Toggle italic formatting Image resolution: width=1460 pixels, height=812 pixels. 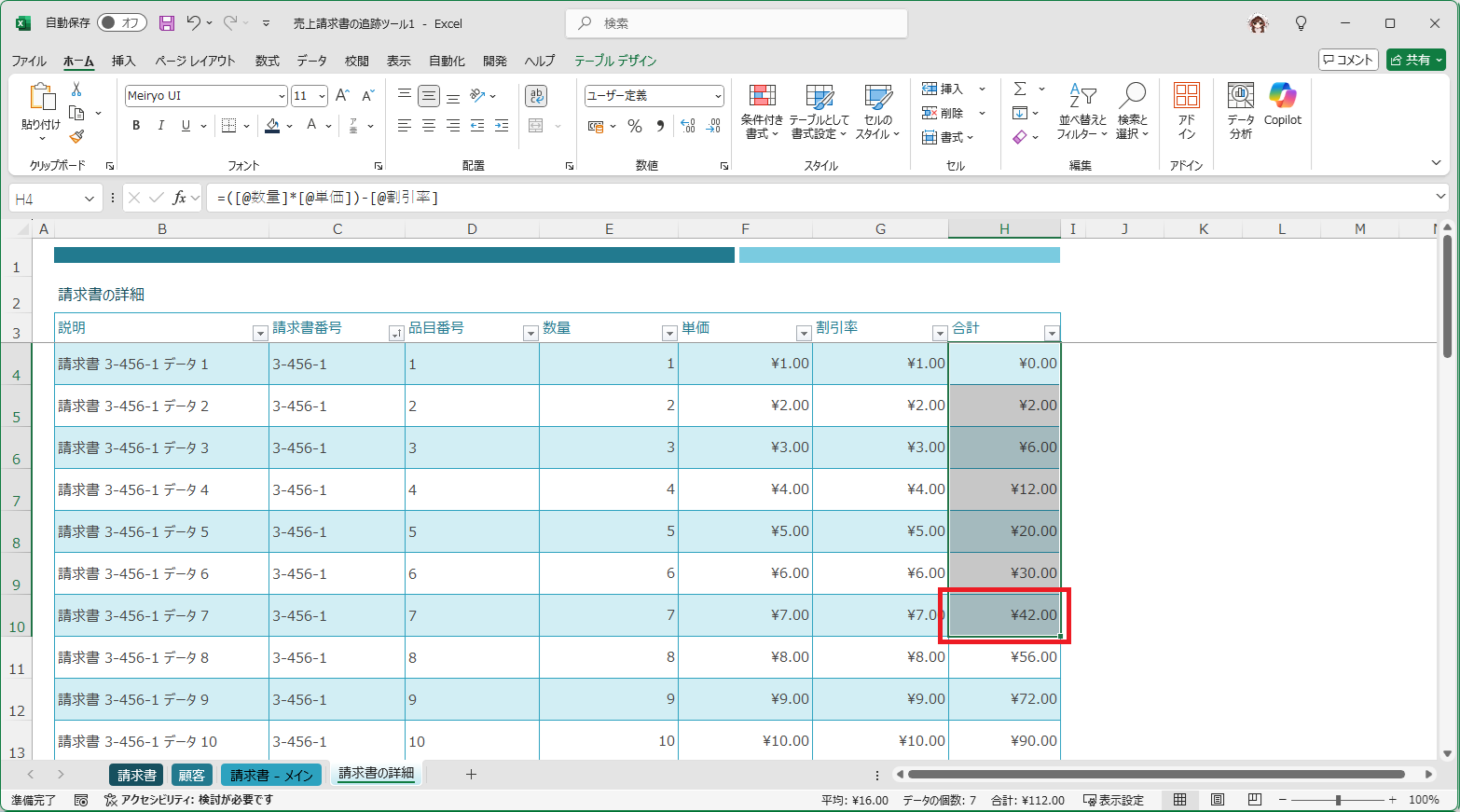pos(160,126)
